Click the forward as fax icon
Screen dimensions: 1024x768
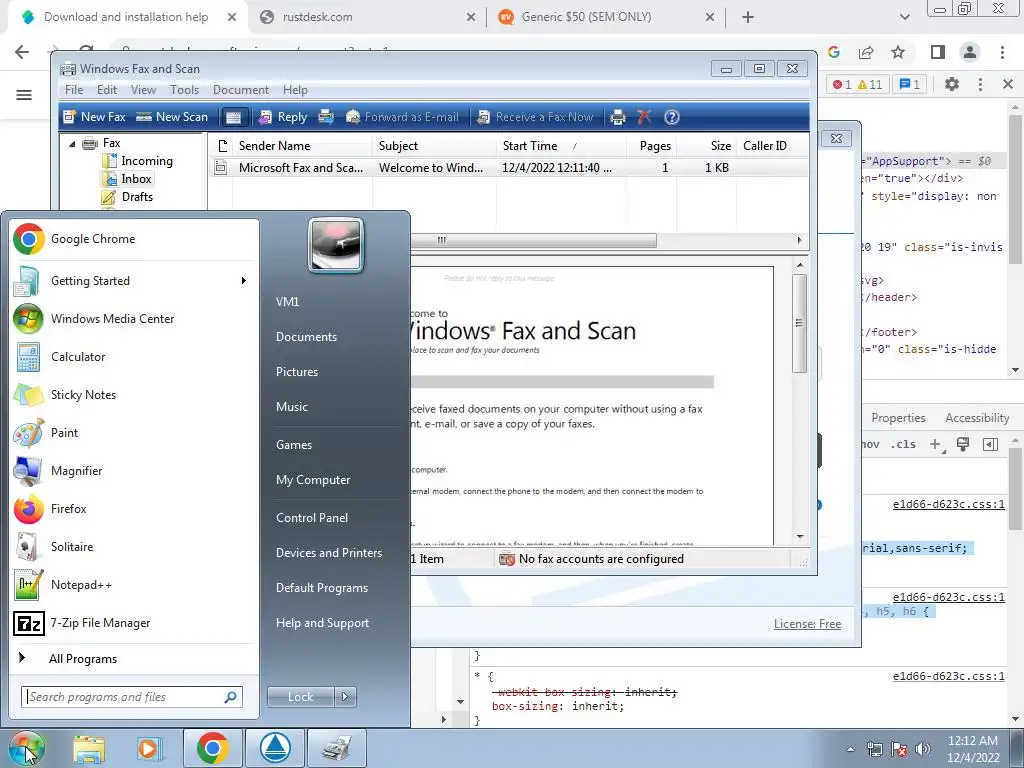pos(326,117)
